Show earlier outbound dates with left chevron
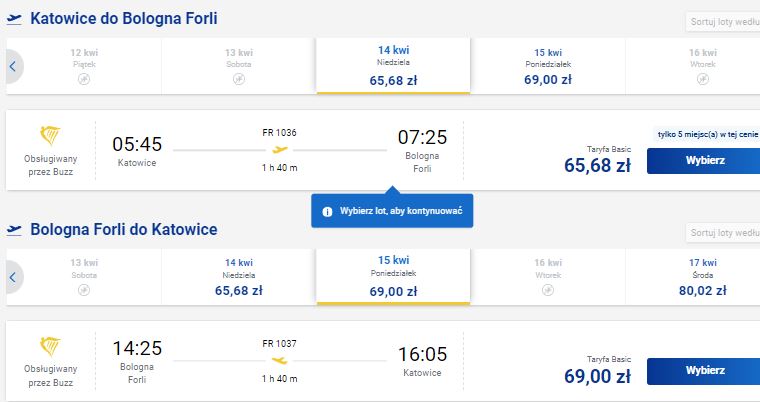This screenshot has width=760, height=402. pyautogui.click(x=13, y=66)
